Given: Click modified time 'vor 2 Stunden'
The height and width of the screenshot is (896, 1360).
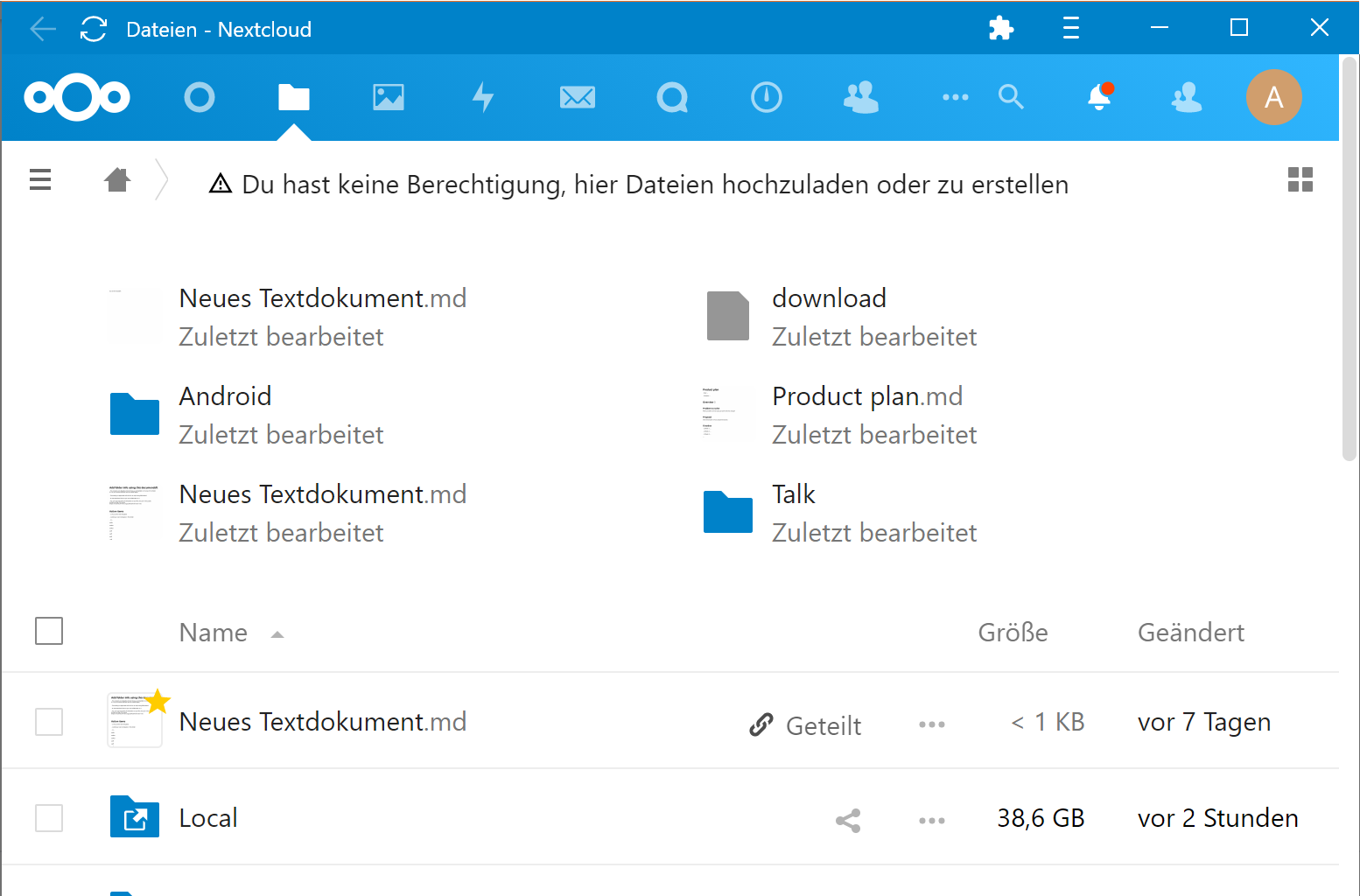Looking at the screenshot, I should click(x=1218, y=818).
